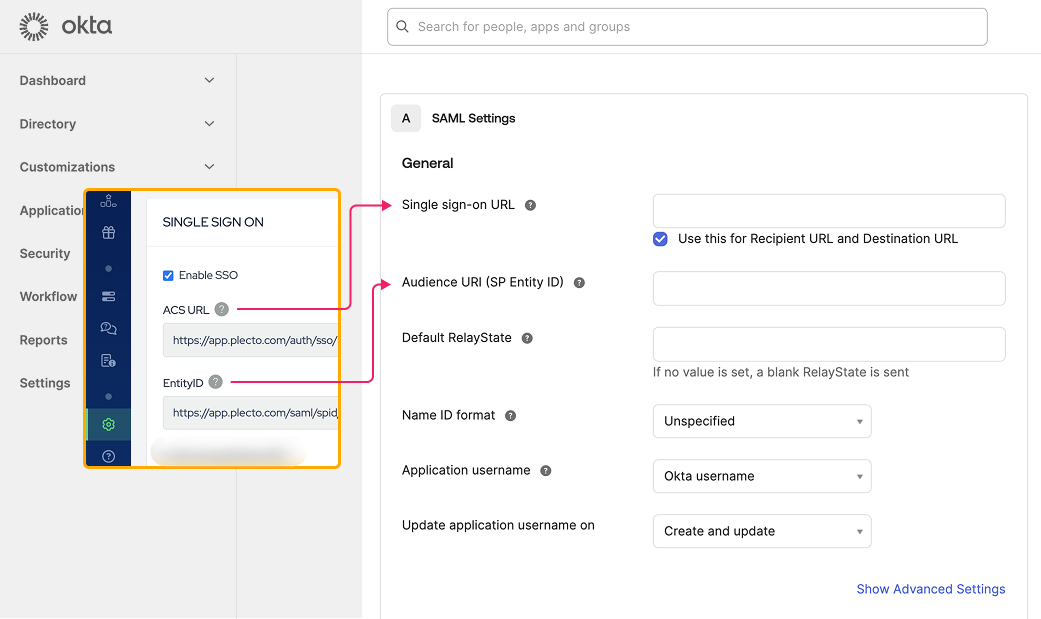
Task: Uncheck Use this for Recipient URL checkbox
Action: point(660,239)
